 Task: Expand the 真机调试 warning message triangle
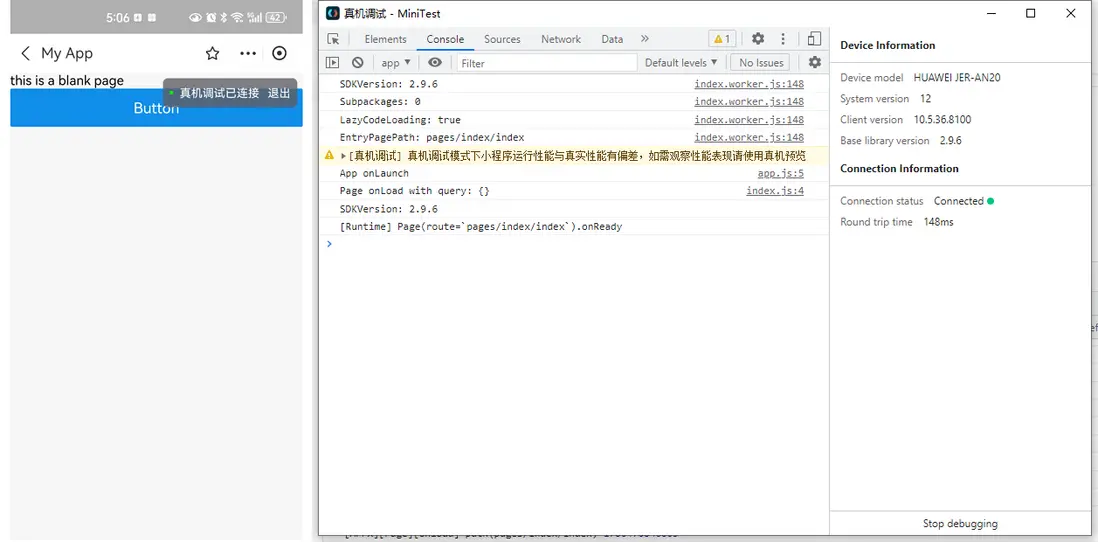point(343,155)
